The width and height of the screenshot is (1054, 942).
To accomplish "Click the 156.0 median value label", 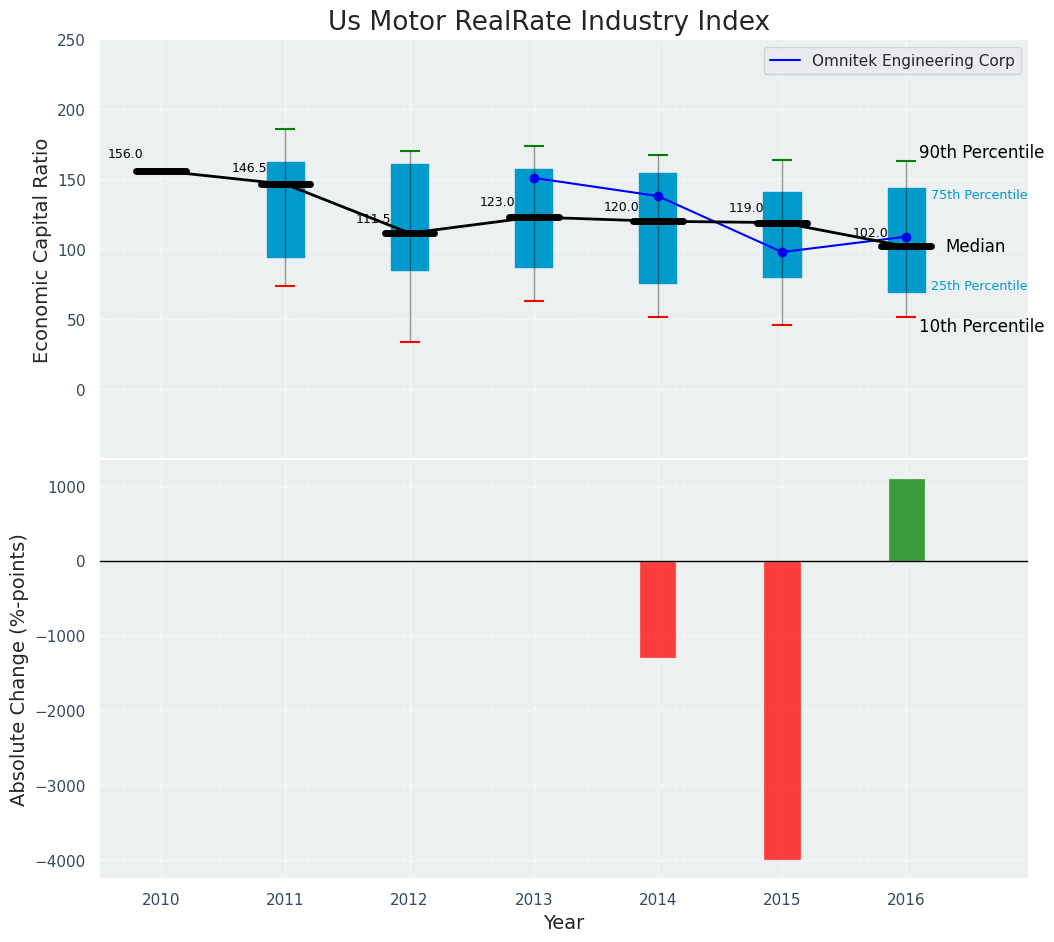I will point(125,154).
